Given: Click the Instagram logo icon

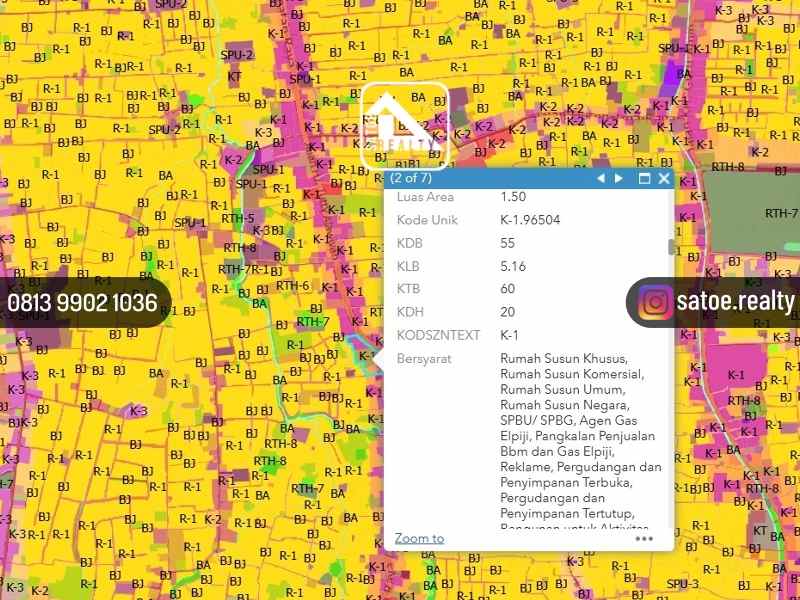Looking at the screenshot, I should [x=656, y=302].
